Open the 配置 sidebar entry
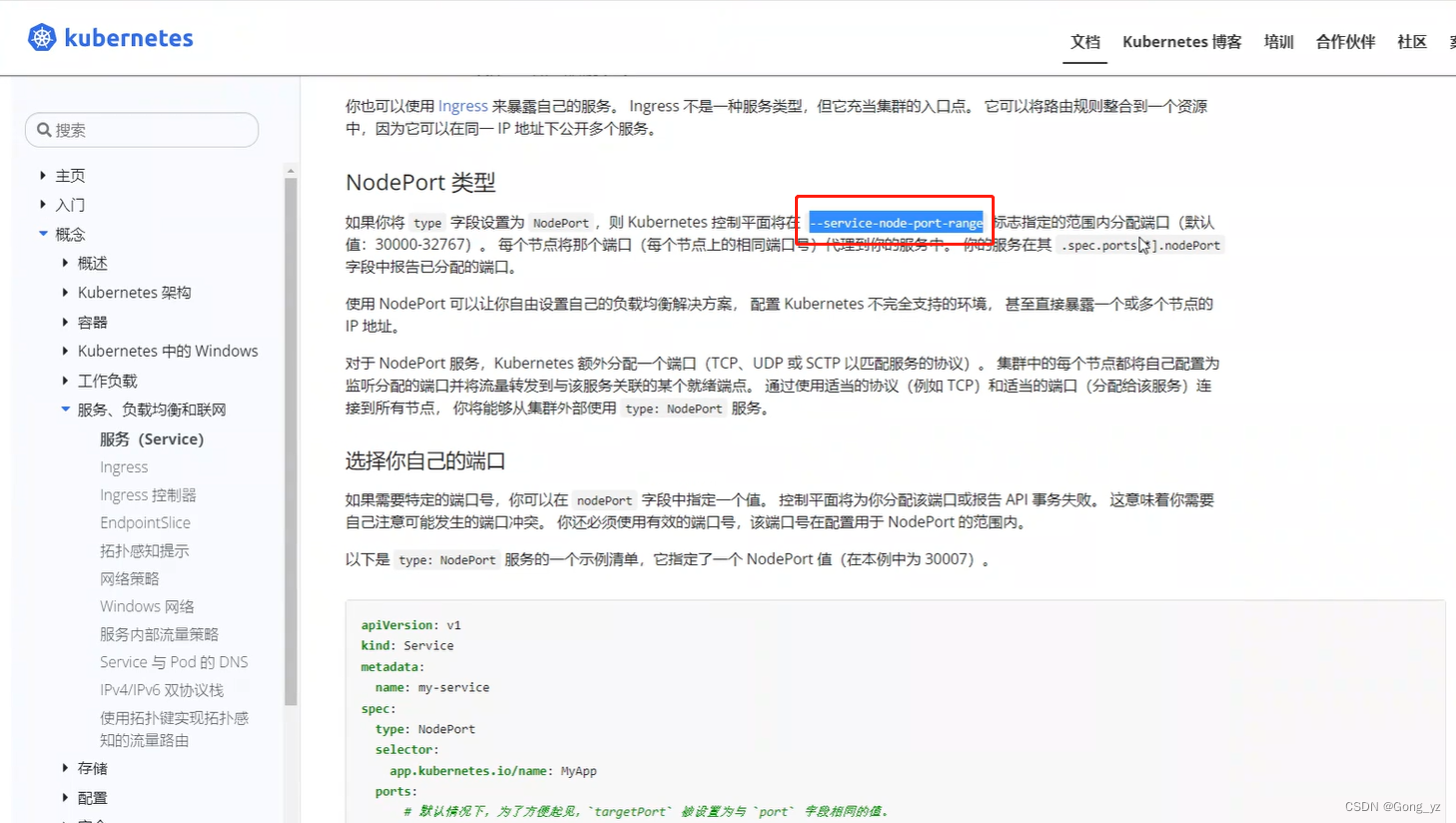This screenshot has width=1456, height=823. 92,797
